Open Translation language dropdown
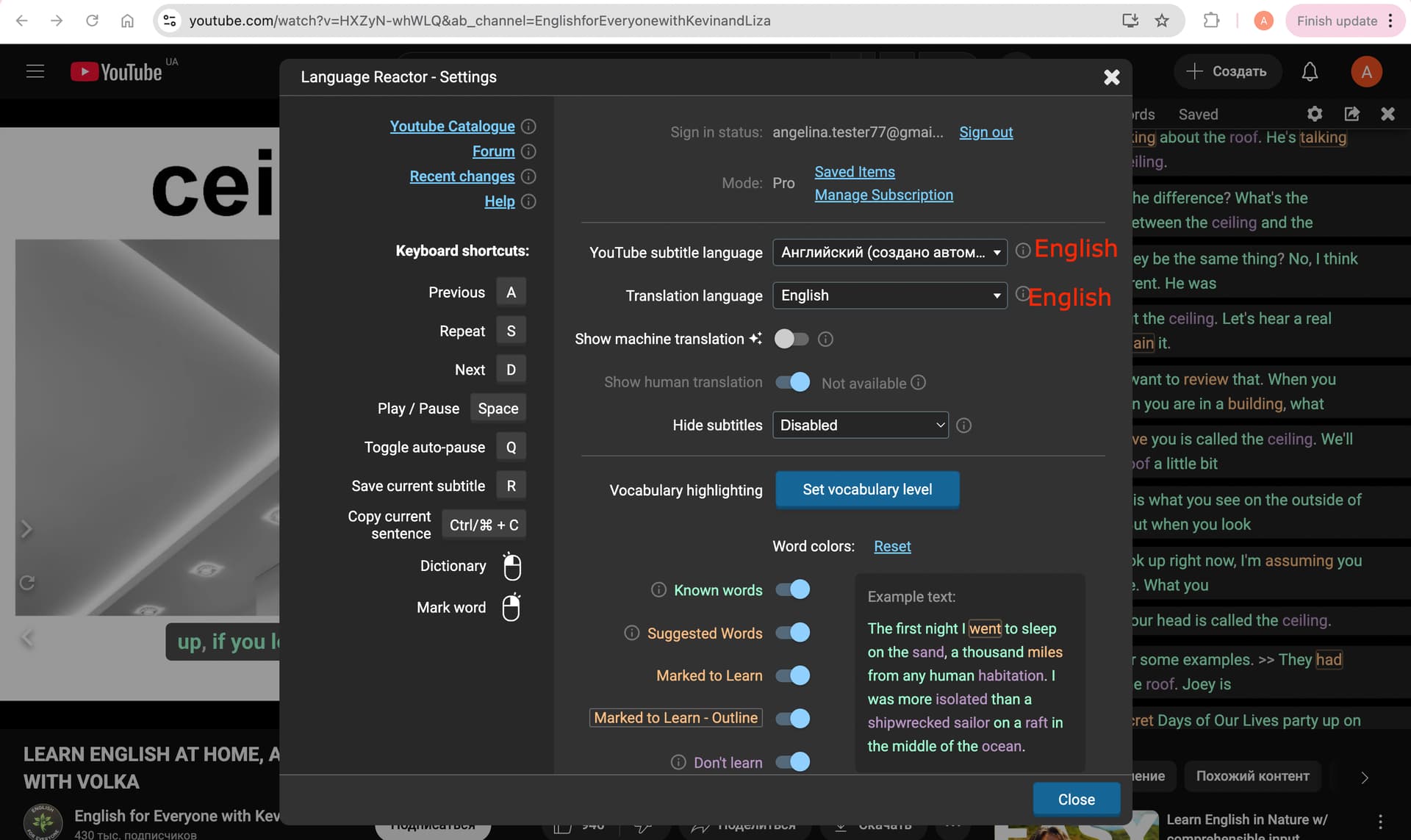This screenshot has height=840, width=1411. tap(889, 295)
